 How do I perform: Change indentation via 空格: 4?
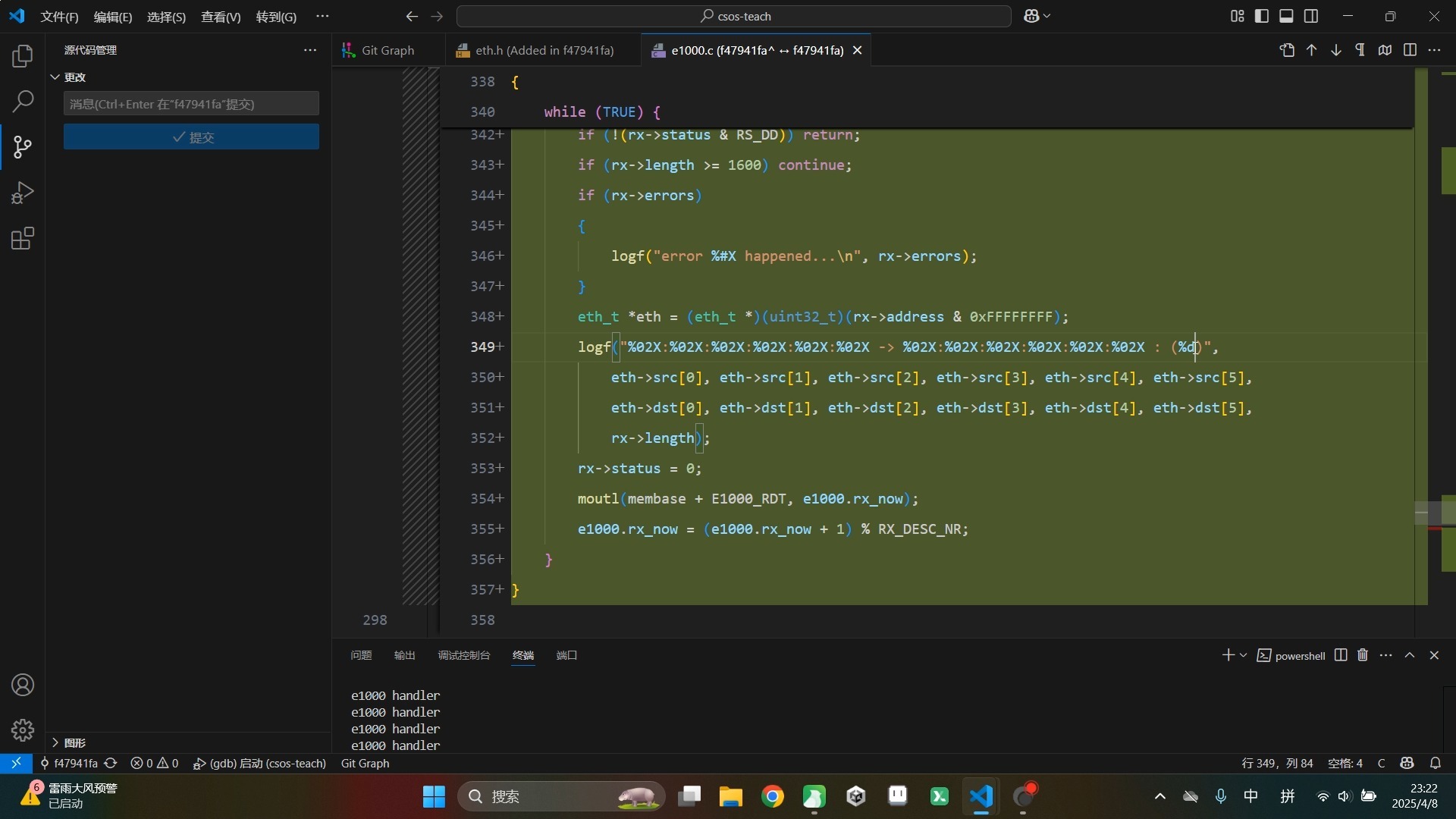coord(1345,764)
